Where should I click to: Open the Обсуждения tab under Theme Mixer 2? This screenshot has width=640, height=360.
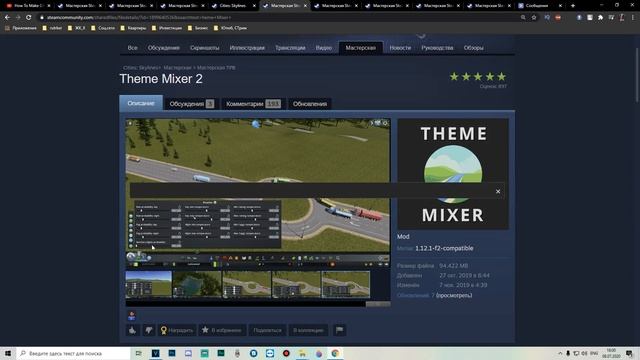pyautogui.click(x=191, y=104)
